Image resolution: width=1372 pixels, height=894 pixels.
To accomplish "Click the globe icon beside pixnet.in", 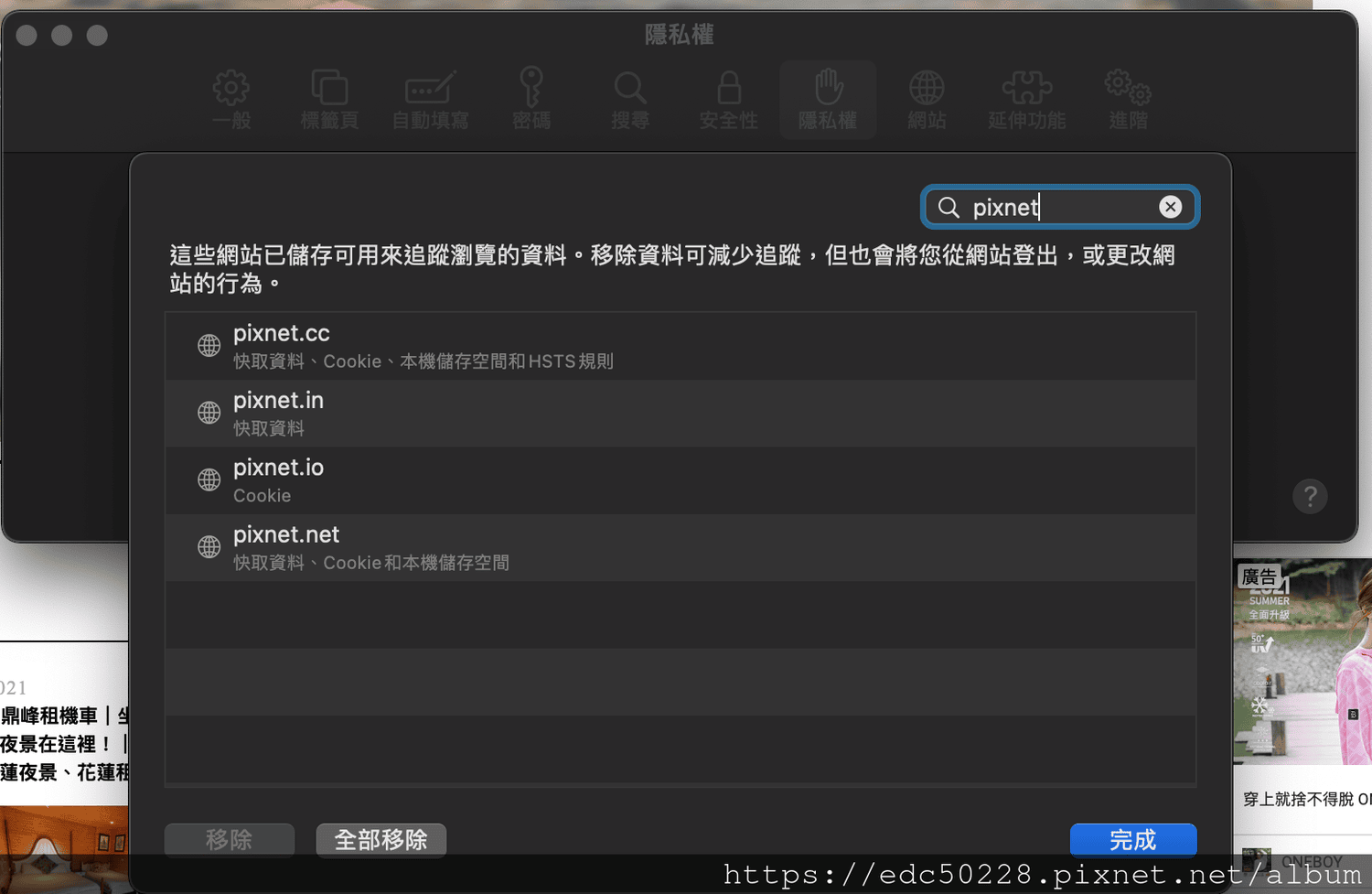I will pos(209,413).
